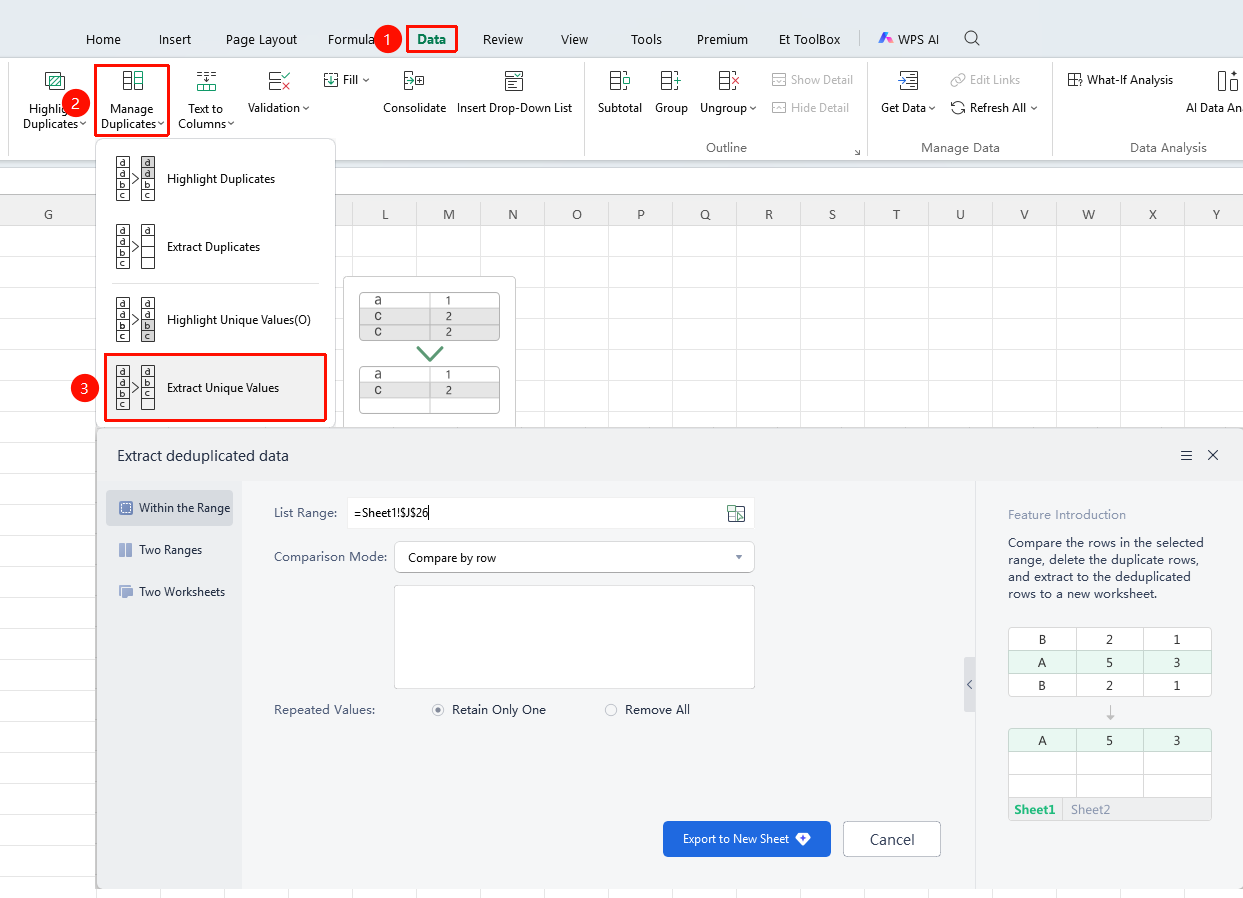Open the Review tab
Image resolution: width=1243 pixels, height=898 pixels.
click(503, 40)
